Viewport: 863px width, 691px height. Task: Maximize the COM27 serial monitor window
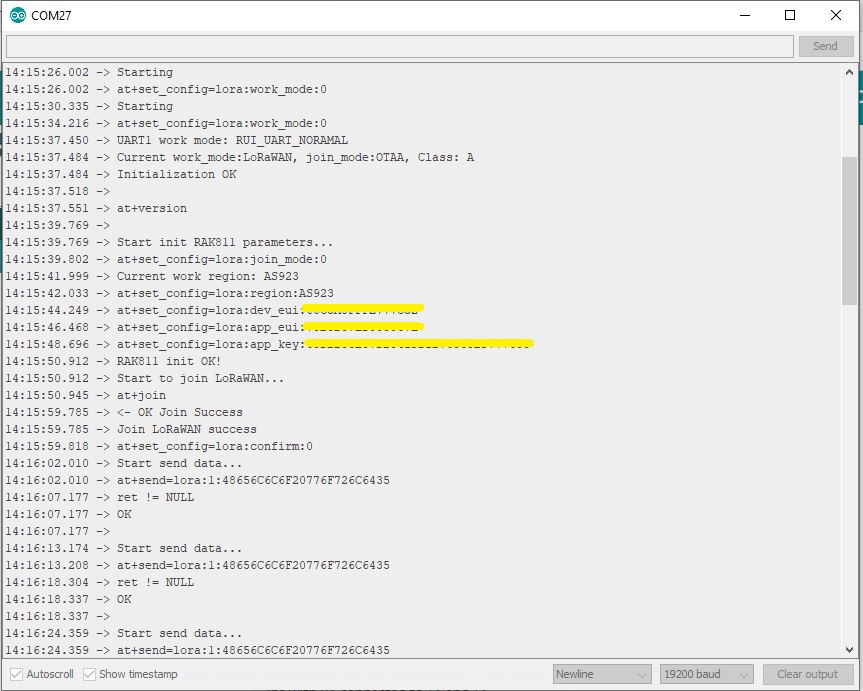click(x=790, y=15)
